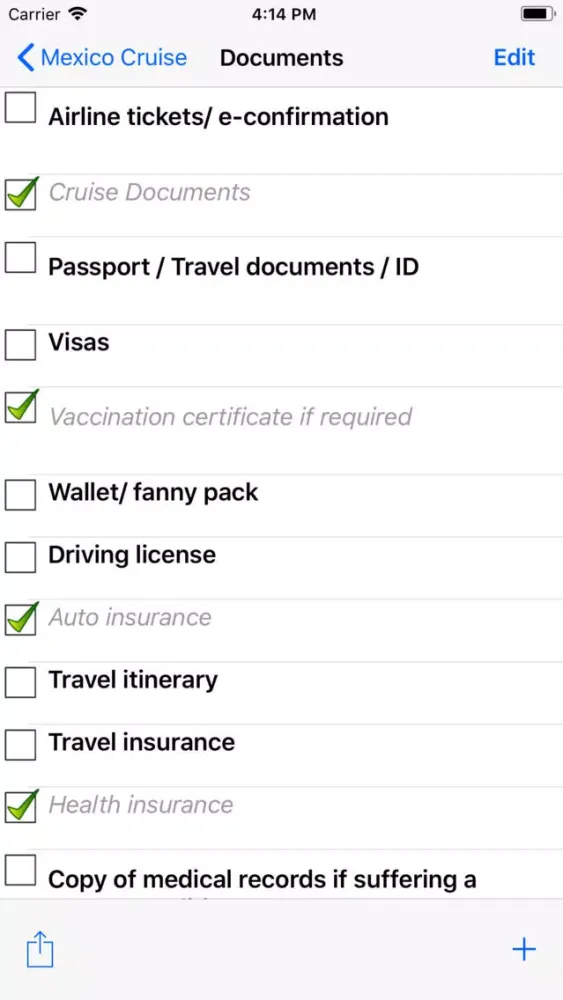563x1000 pixels.
Task: Tap the Wi-Fi icon in status bar
Action: point(77,14)
